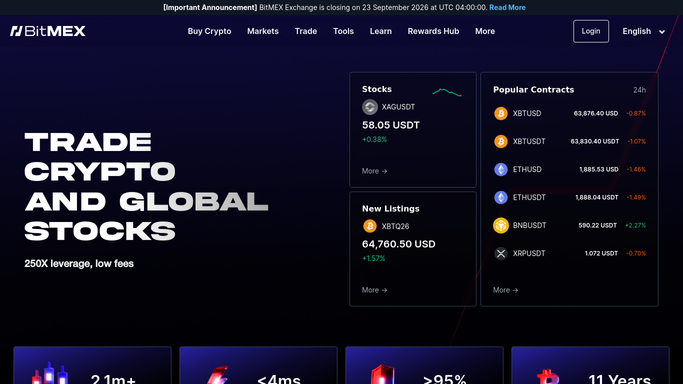Screen dimensions: 683x384
Task: Click the Stocks green sparkline chart
Action: (447, 92)
